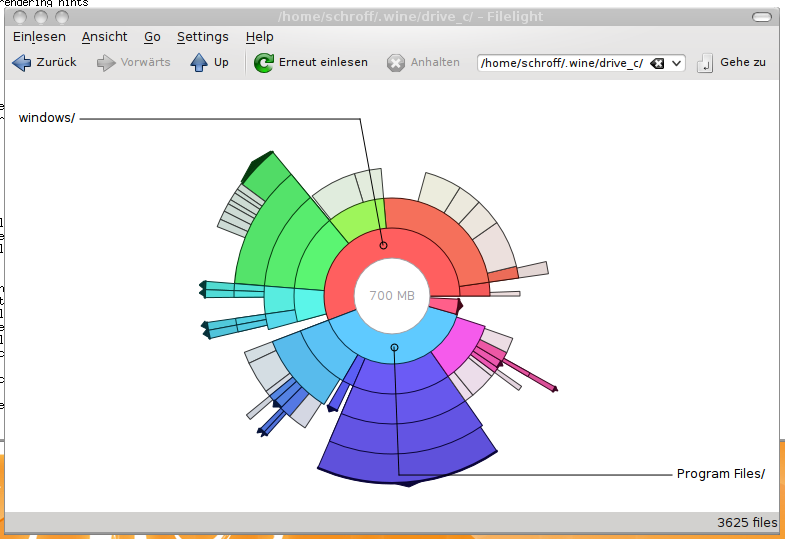Click the Vorwärts forward arrow icon

(x=107, y=63)
